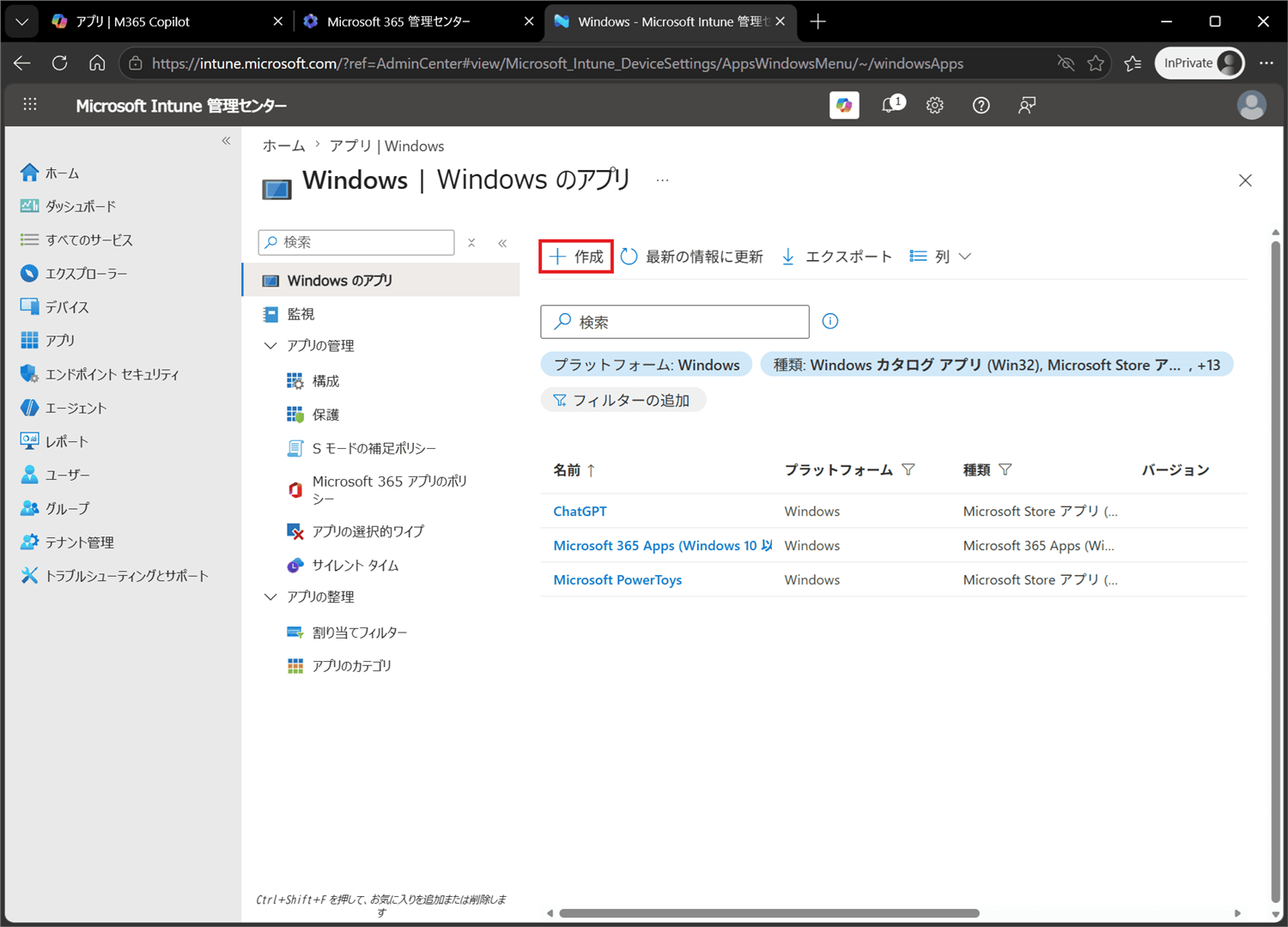
Task: Click アプリ | Windows breadcrumb
Action: pyautogui.click(x=386, y=146)
